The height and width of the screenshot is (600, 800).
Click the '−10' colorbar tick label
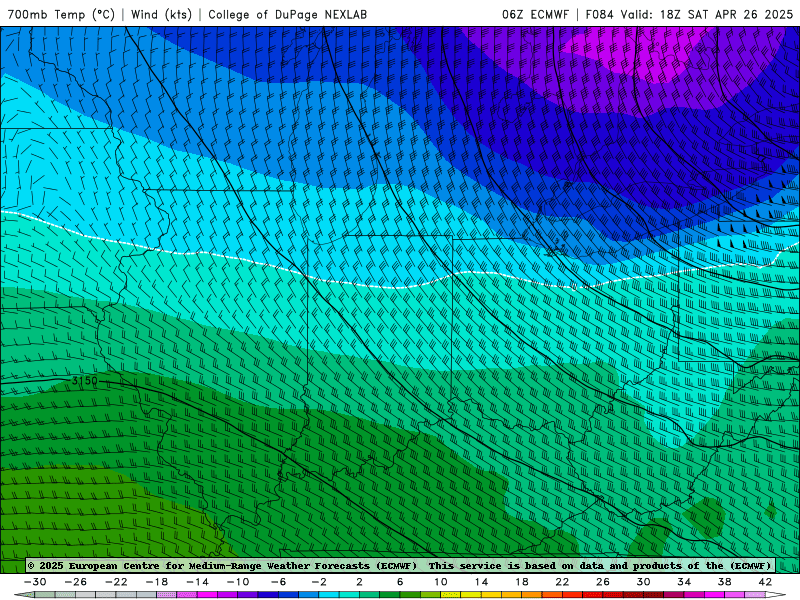point(238,582)
